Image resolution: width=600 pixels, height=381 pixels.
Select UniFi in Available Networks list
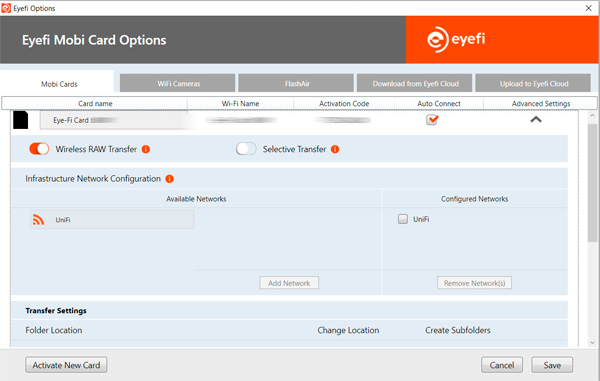pos(112,220)
